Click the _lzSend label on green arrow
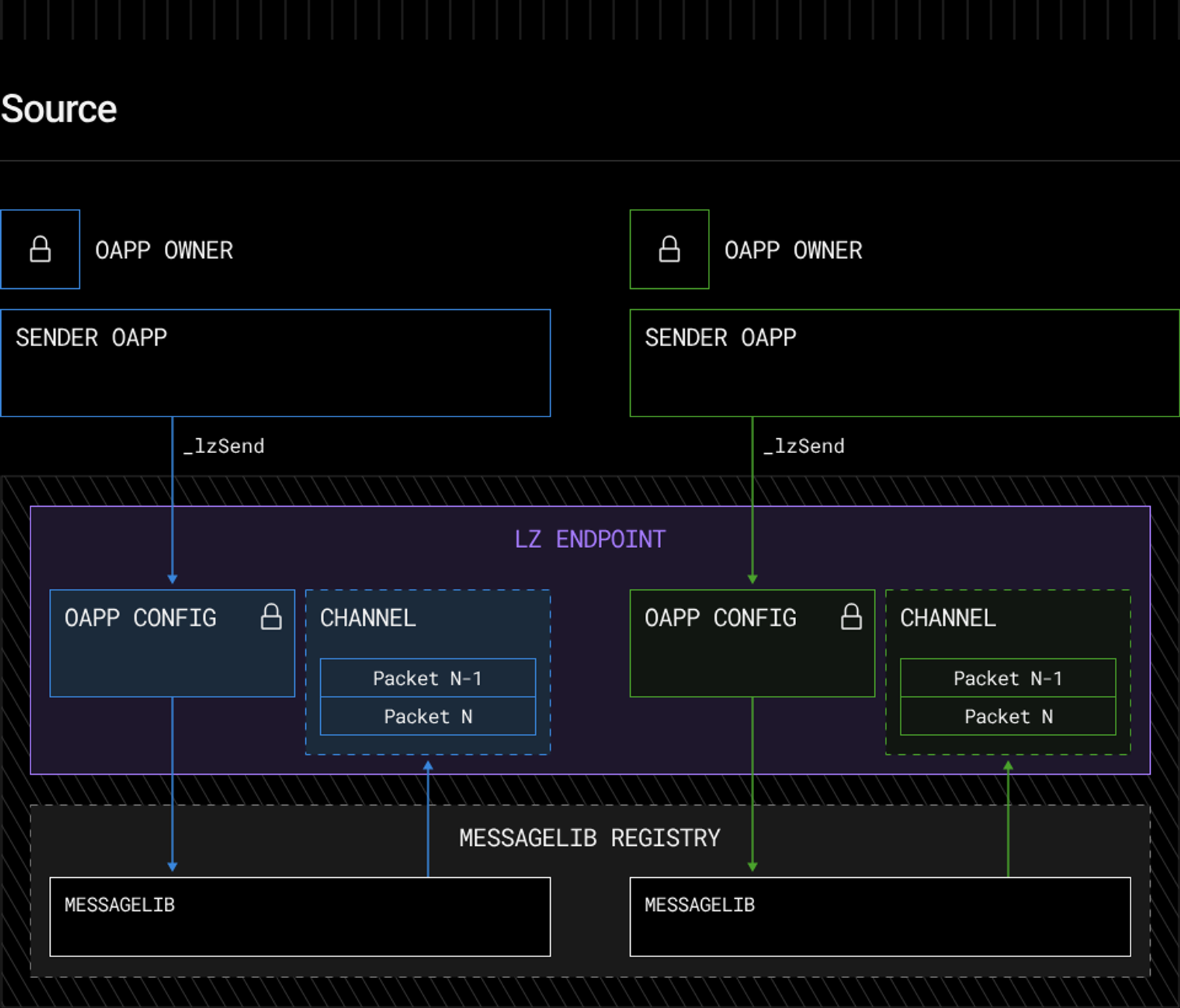This screenshot has width=1180, height=1008. (804, 446)
